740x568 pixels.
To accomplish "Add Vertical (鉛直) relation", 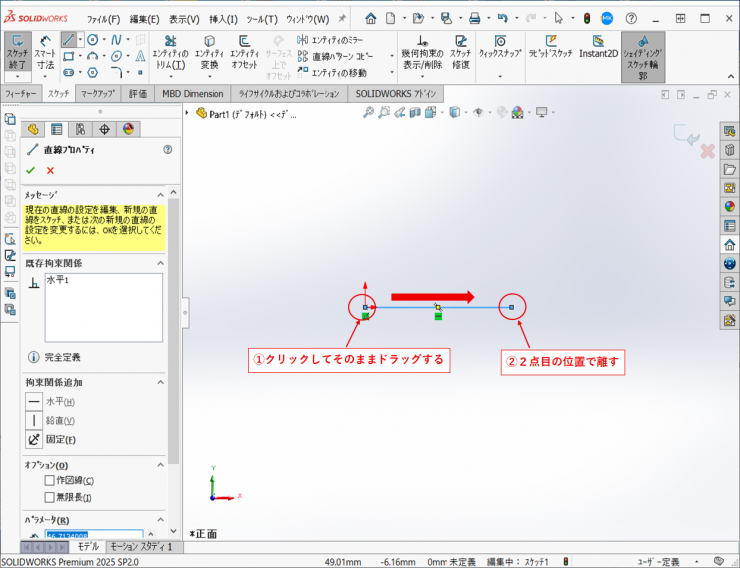I will pyautogui.click(x=34, y=420).
